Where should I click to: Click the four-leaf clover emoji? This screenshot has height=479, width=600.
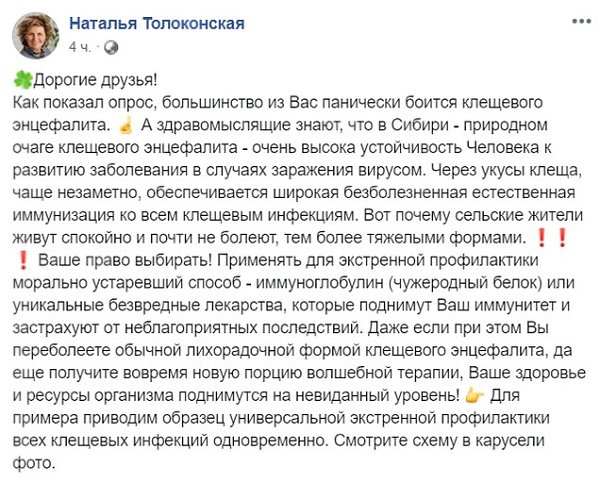click(x=22, y=82)
